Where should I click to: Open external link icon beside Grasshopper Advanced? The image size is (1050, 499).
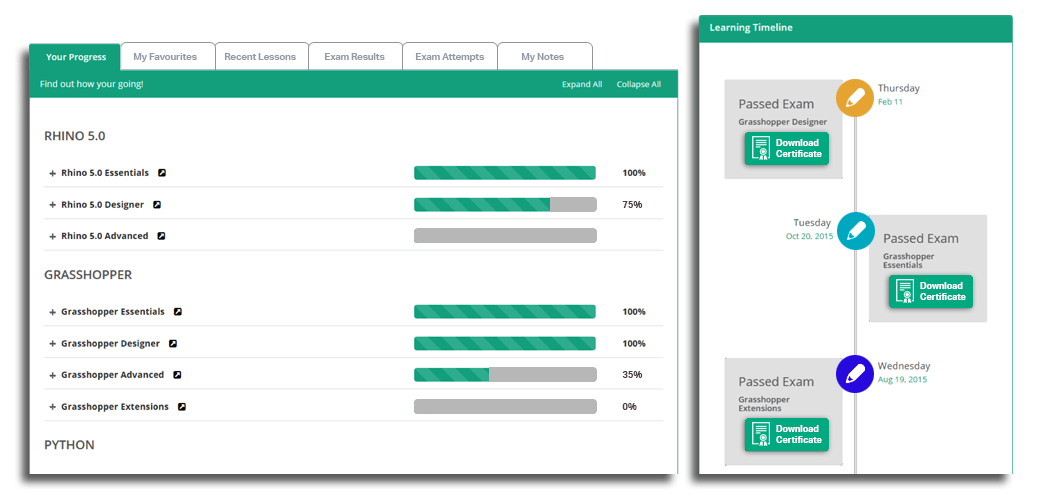(177, 374)
